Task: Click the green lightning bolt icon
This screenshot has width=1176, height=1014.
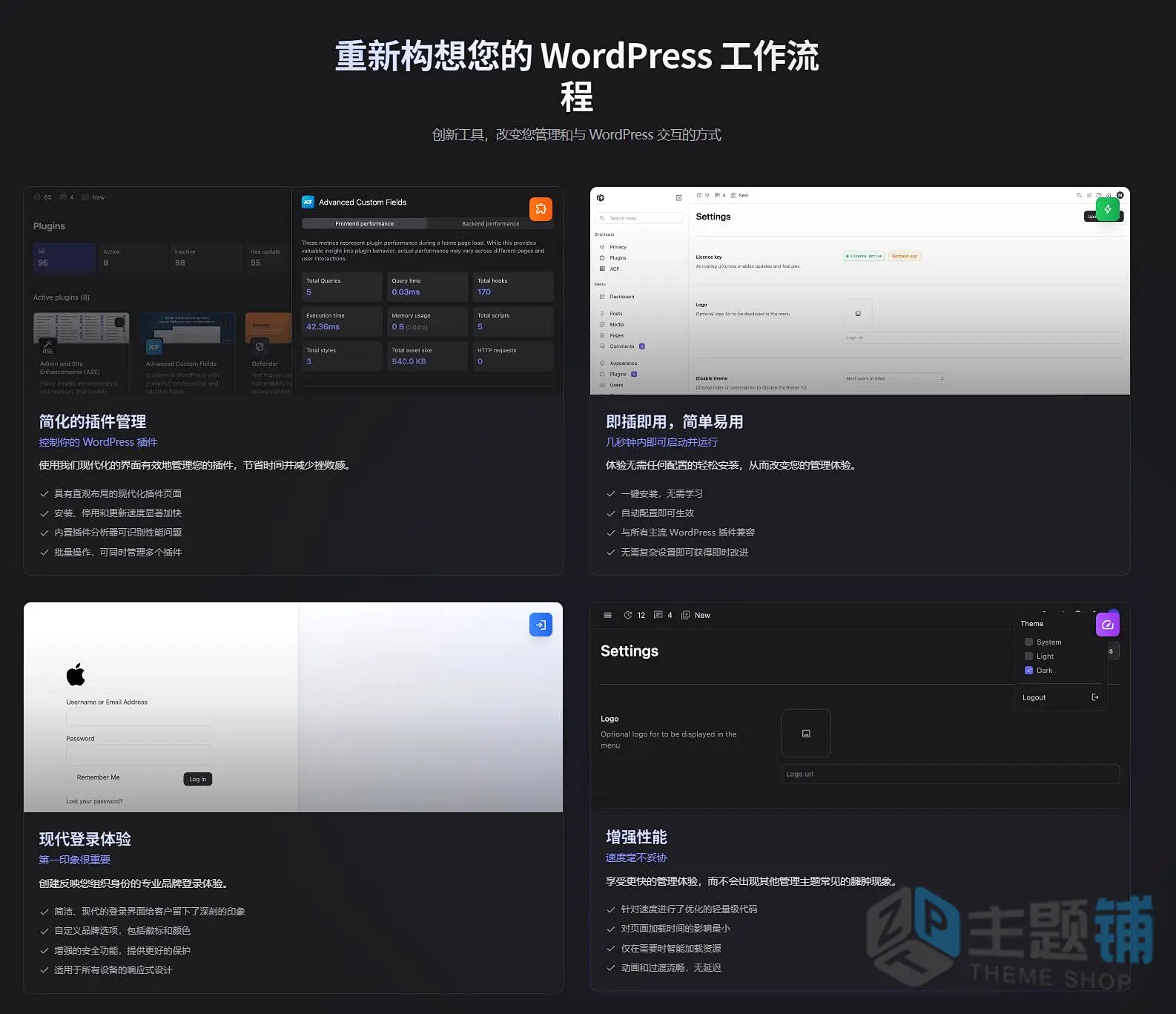Action: point(1107,209)
